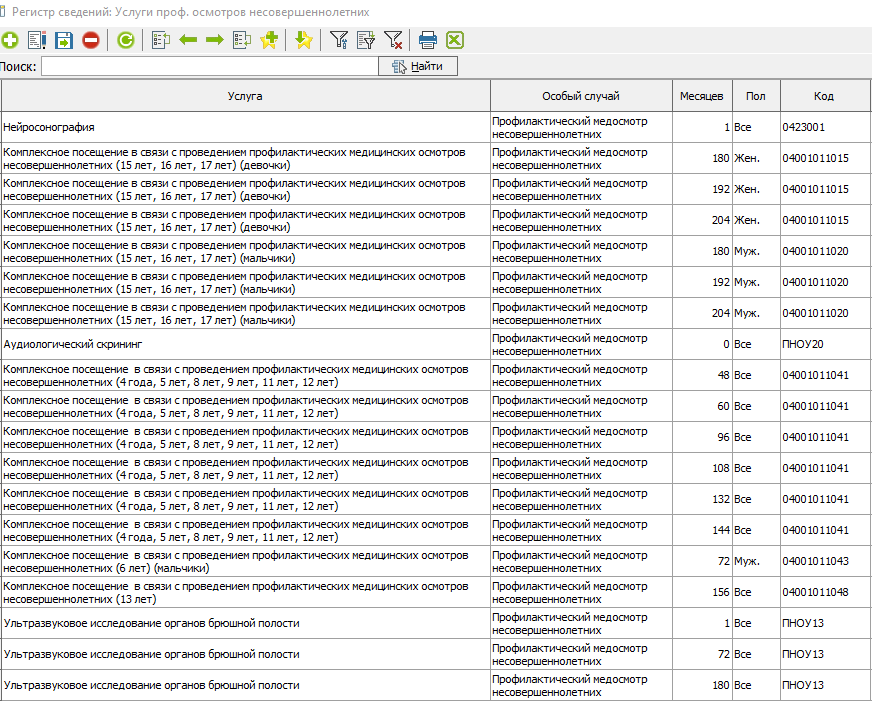Click the first funnel filter icon
872x701 pixels.
pos(339,40)
